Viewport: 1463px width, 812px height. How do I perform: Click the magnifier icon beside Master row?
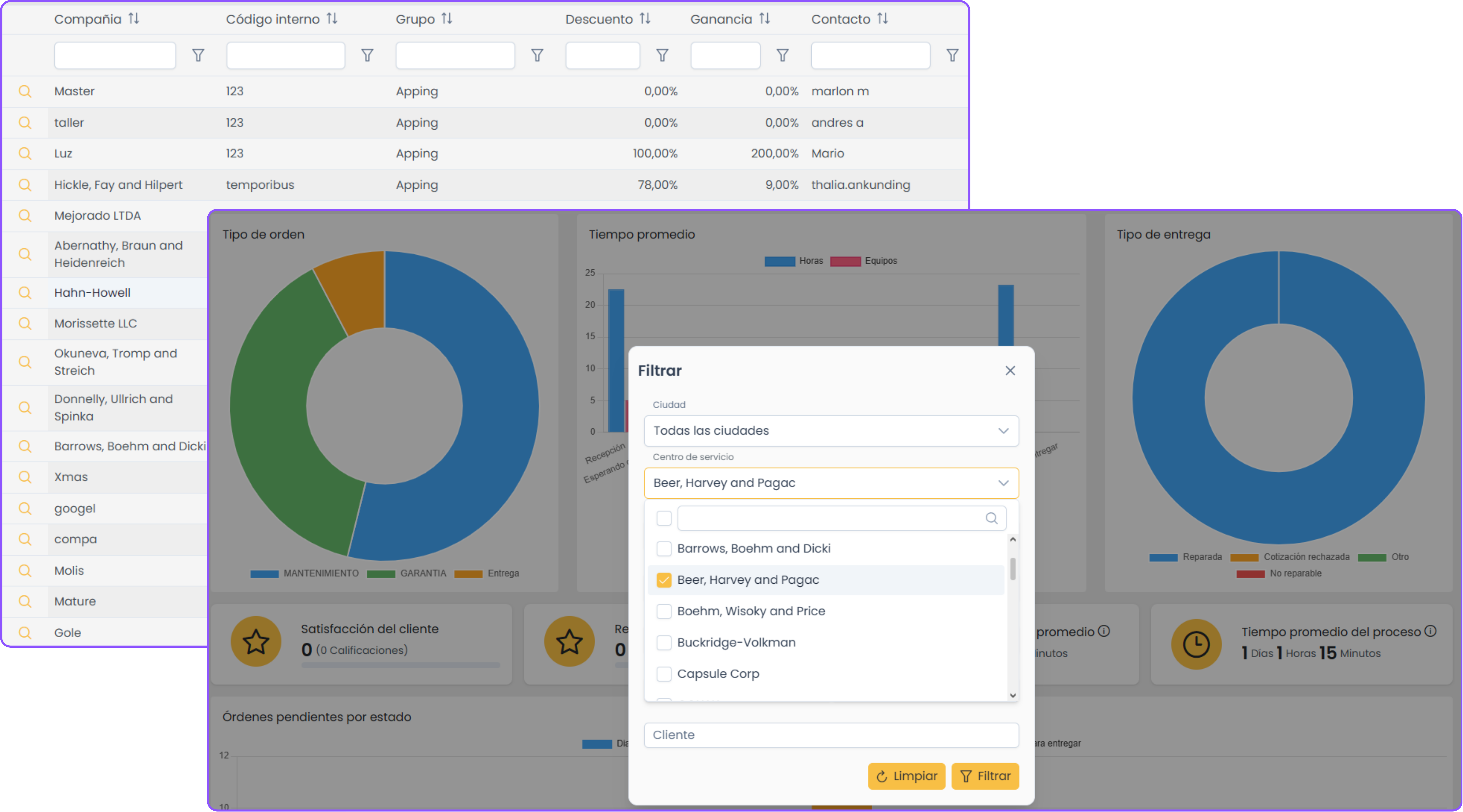click(x=24, y=91)
